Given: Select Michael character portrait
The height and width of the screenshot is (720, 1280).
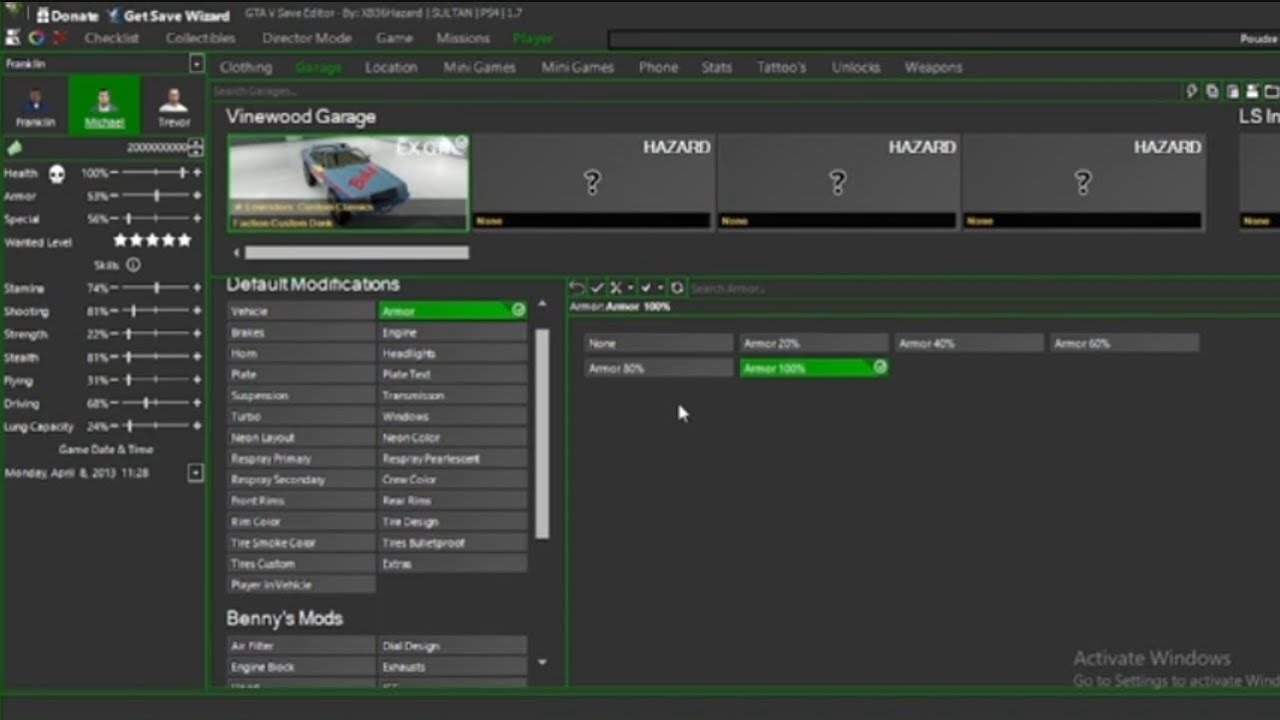Looking at the screenshot, I should (x=104, y=105).
